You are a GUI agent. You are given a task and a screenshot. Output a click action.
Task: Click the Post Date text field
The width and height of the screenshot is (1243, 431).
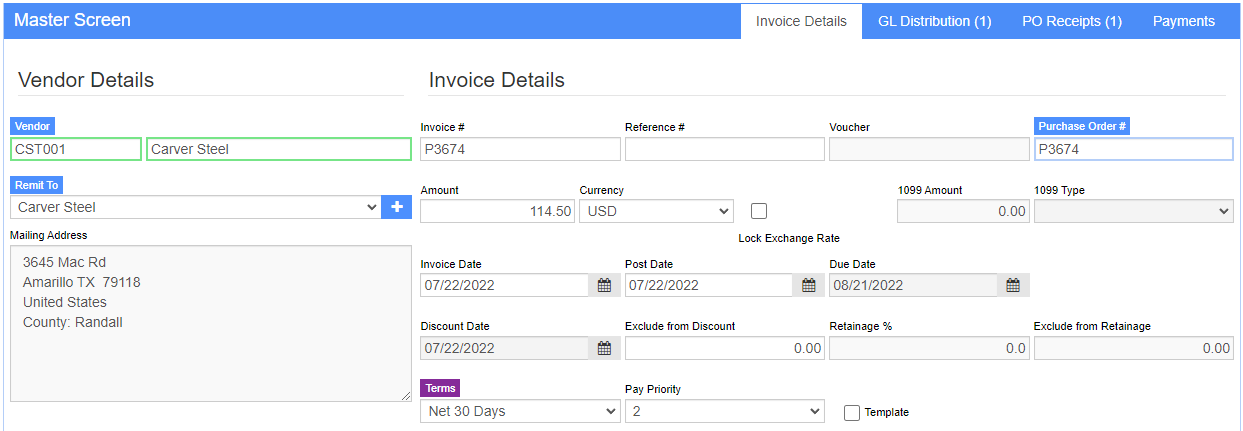tap(709, 285)
